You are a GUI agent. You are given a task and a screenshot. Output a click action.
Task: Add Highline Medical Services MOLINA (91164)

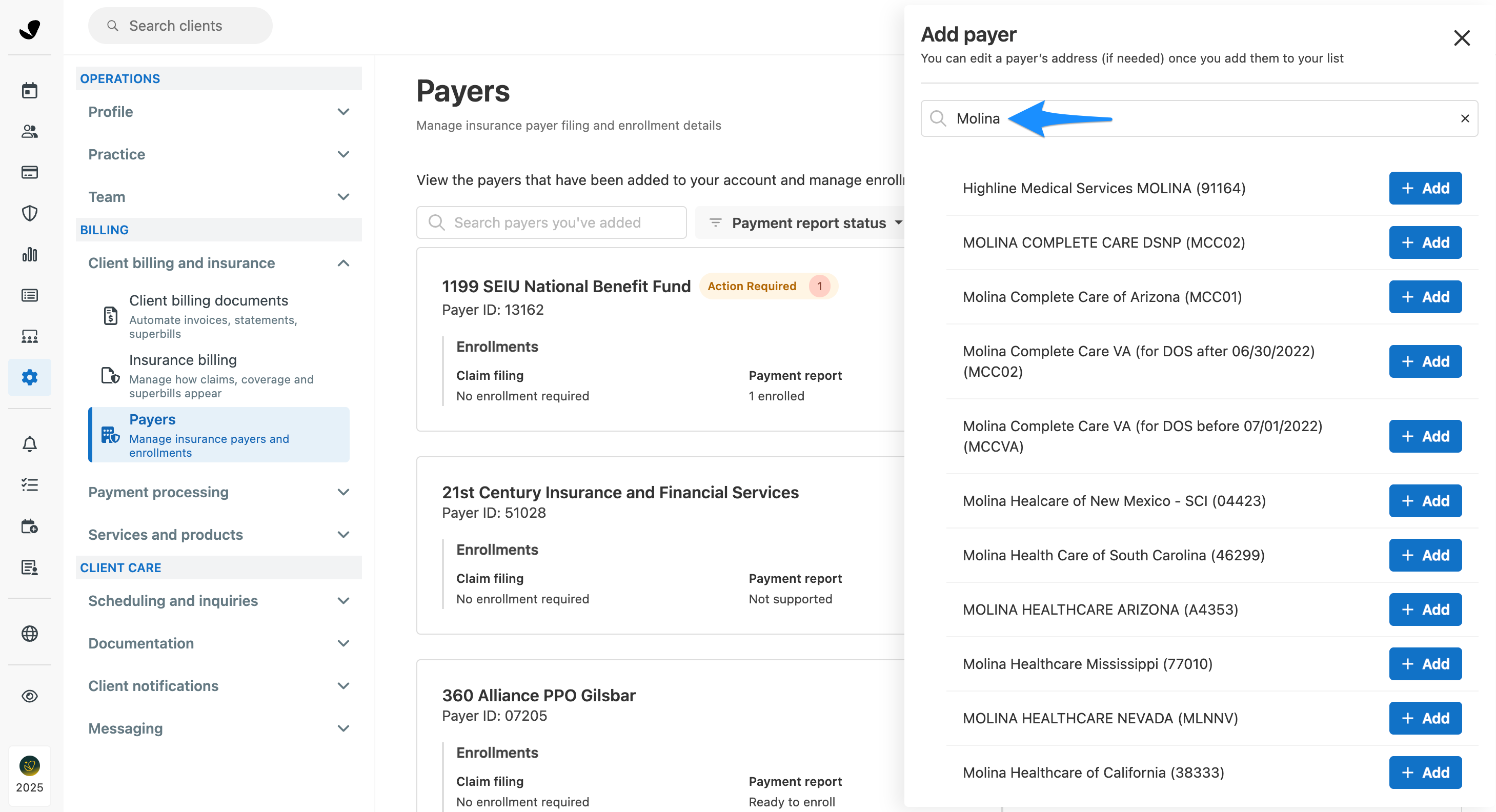(1425, 188)
